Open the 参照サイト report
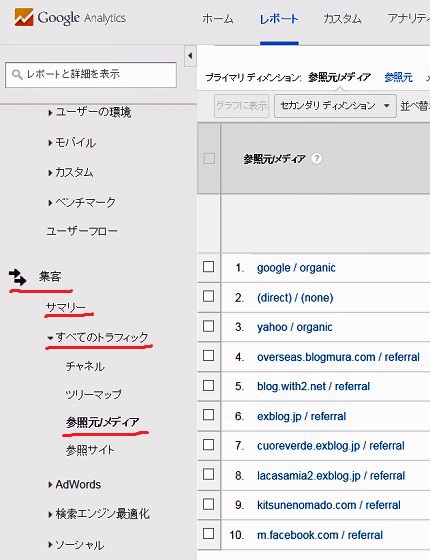Image resolution: width=430 pixels, height=560 pixels. pyautogui.click(x=90, y=450)
